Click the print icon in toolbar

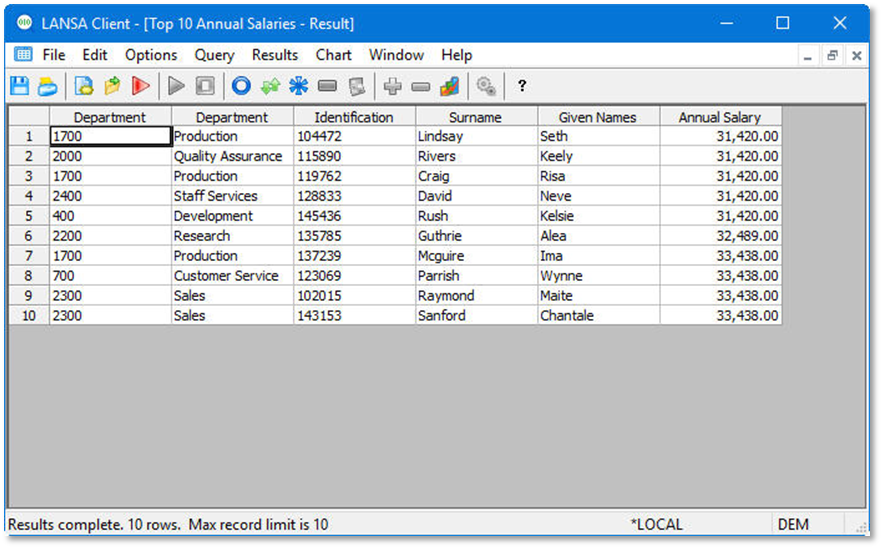tap(48, 87)
